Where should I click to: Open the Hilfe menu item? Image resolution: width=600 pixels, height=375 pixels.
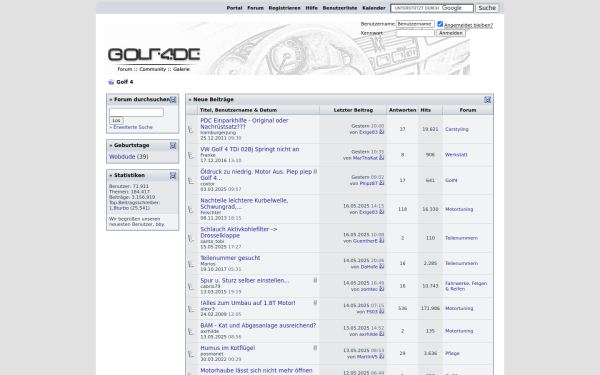(311, 8)
